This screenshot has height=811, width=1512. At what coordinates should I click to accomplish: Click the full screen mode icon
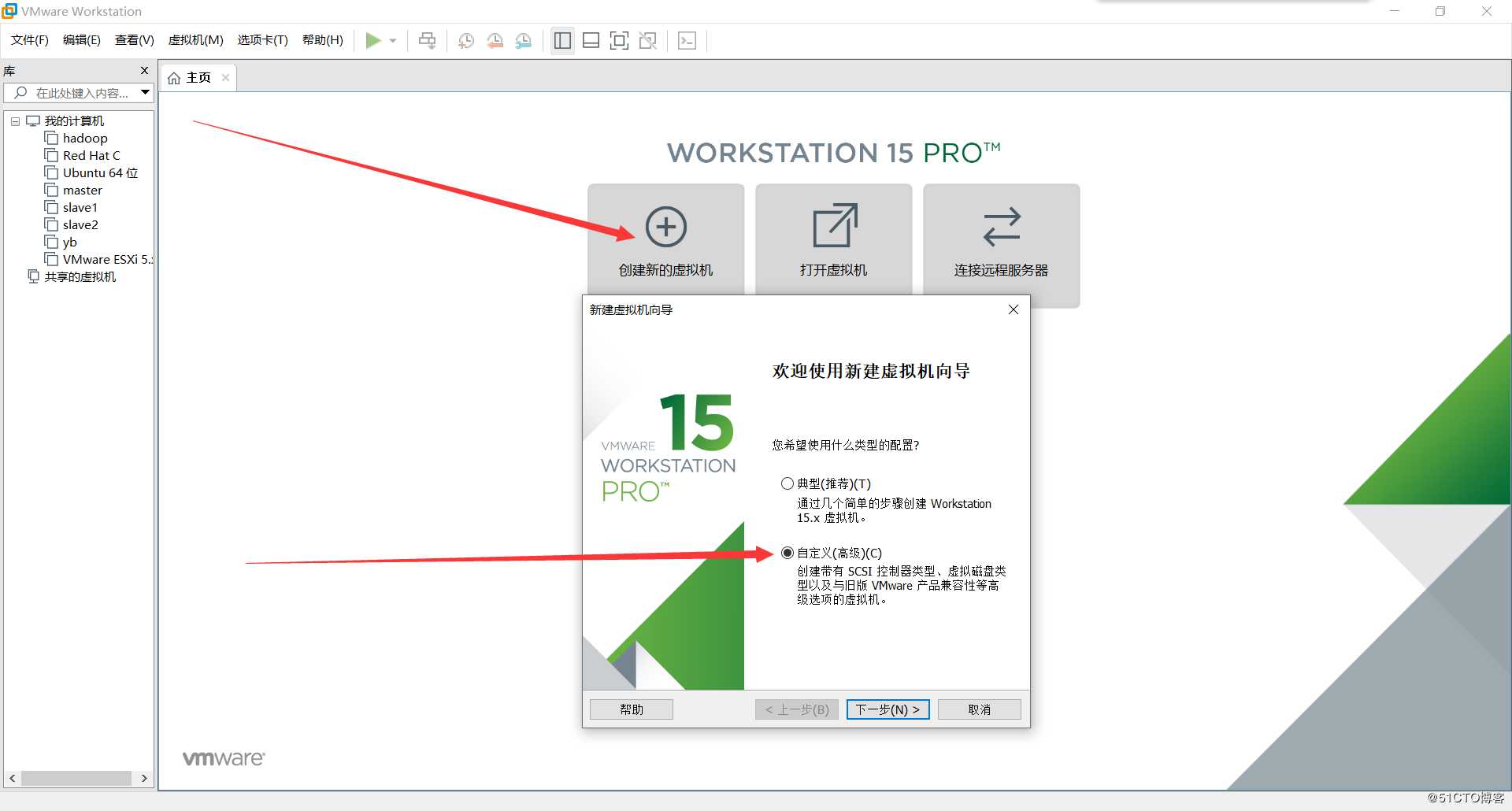(x=619, y=40)
